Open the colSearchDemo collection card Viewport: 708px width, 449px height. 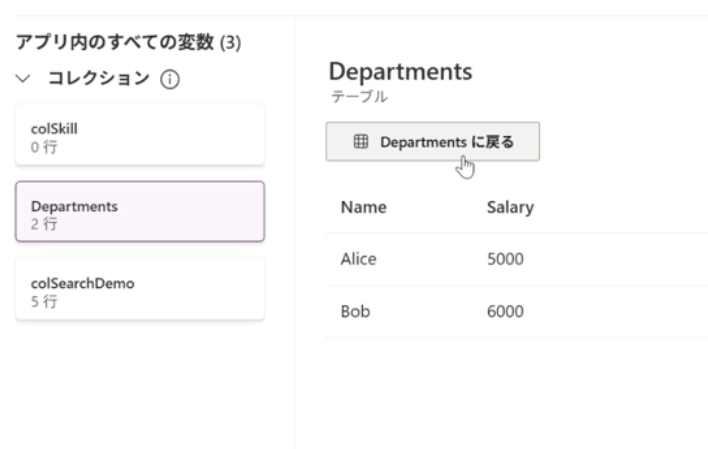[x=140, y=290]
